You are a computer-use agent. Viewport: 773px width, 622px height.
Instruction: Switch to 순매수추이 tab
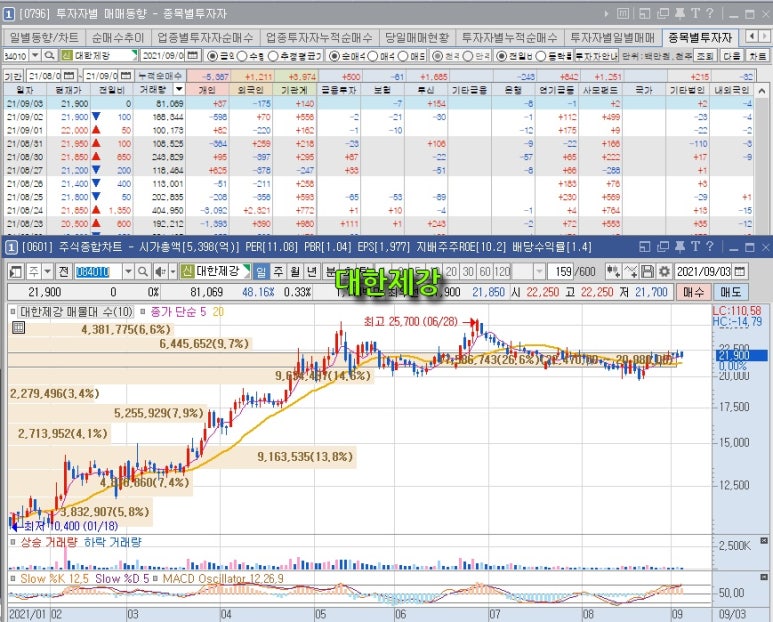118,37
